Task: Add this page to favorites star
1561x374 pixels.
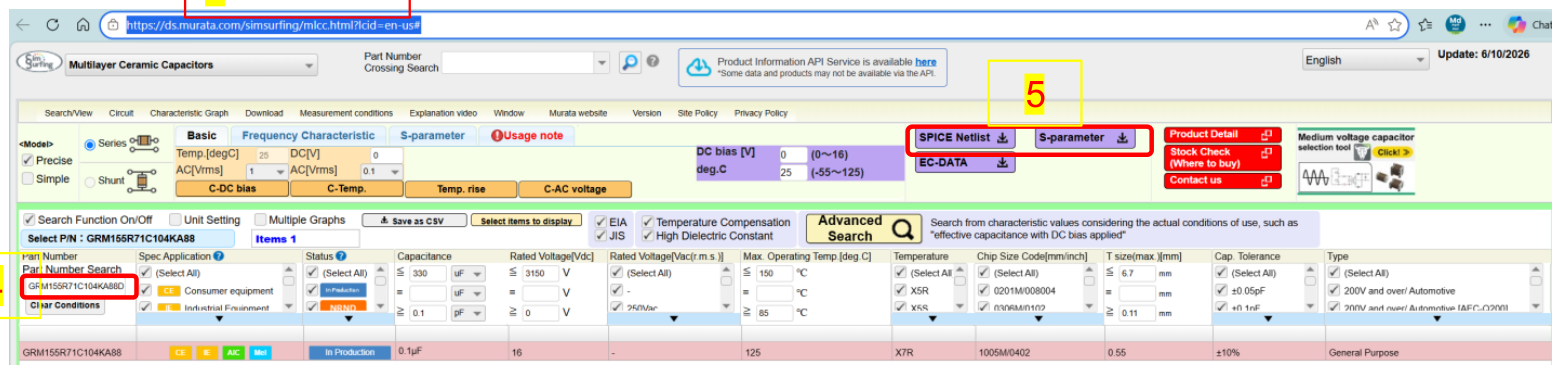Action: (x=1394, y=24)
